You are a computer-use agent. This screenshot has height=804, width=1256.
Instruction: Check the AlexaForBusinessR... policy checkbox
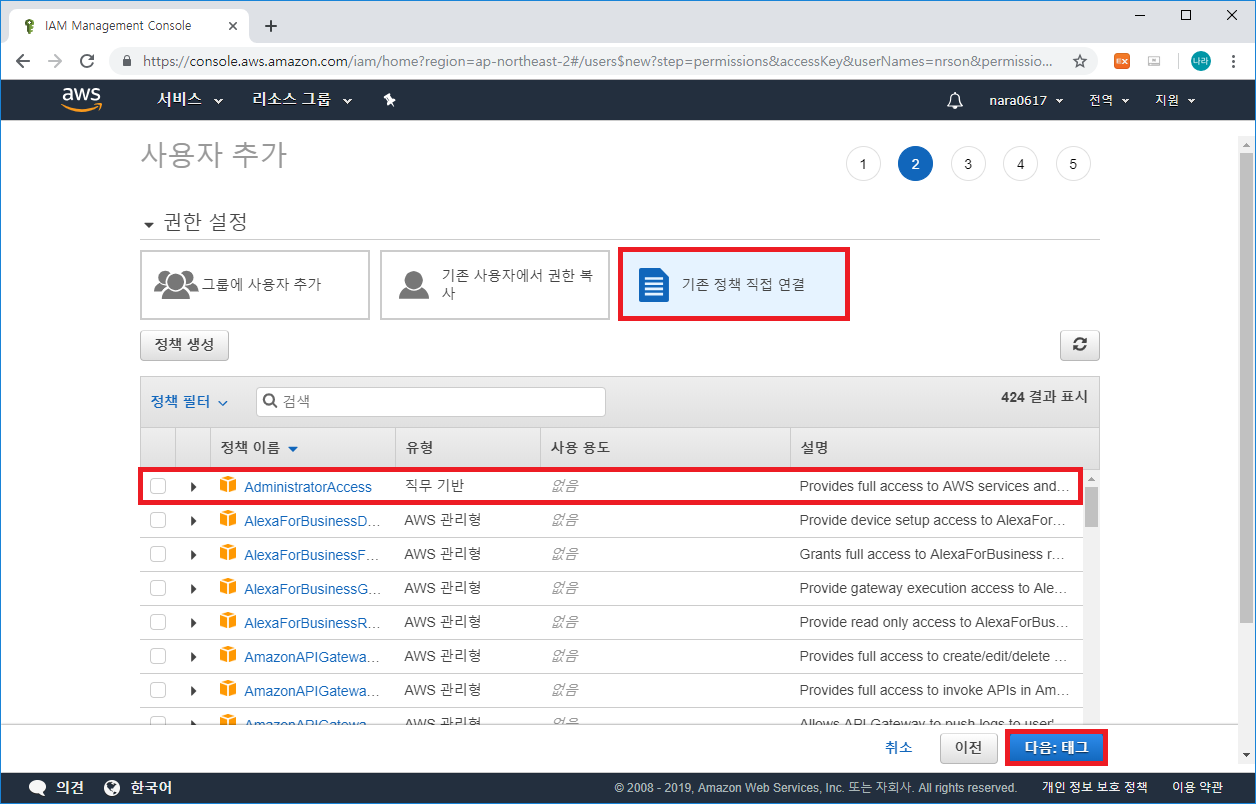point(158,622)
